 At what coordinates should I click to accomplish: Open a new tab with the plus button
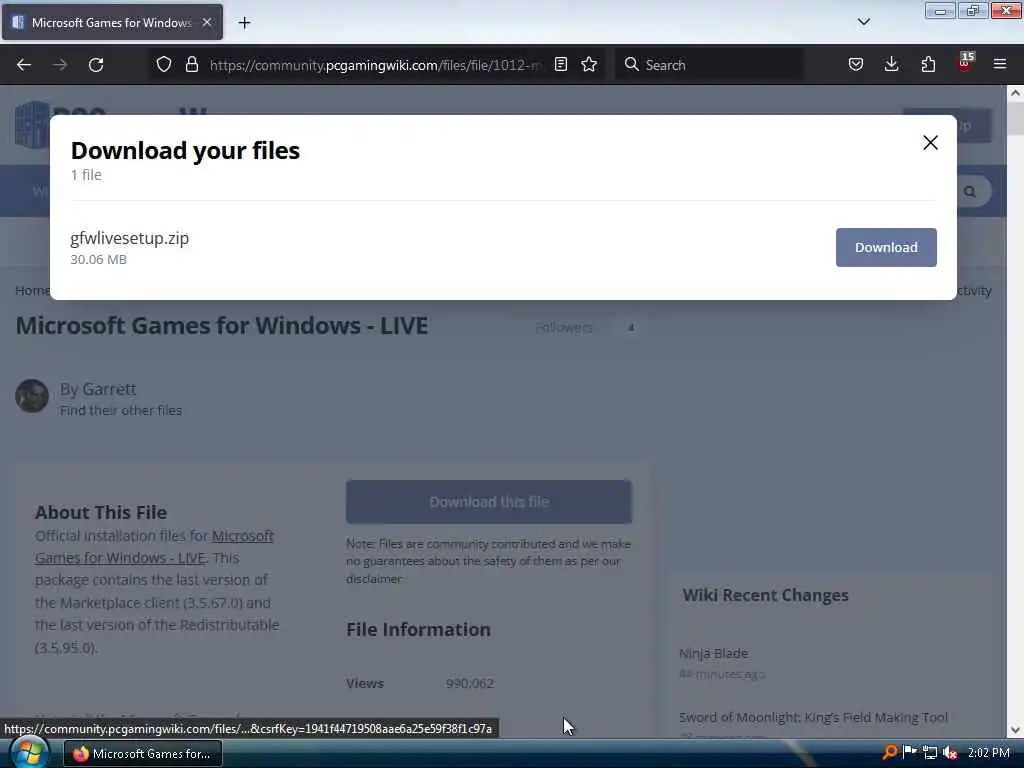pos(244,23)
